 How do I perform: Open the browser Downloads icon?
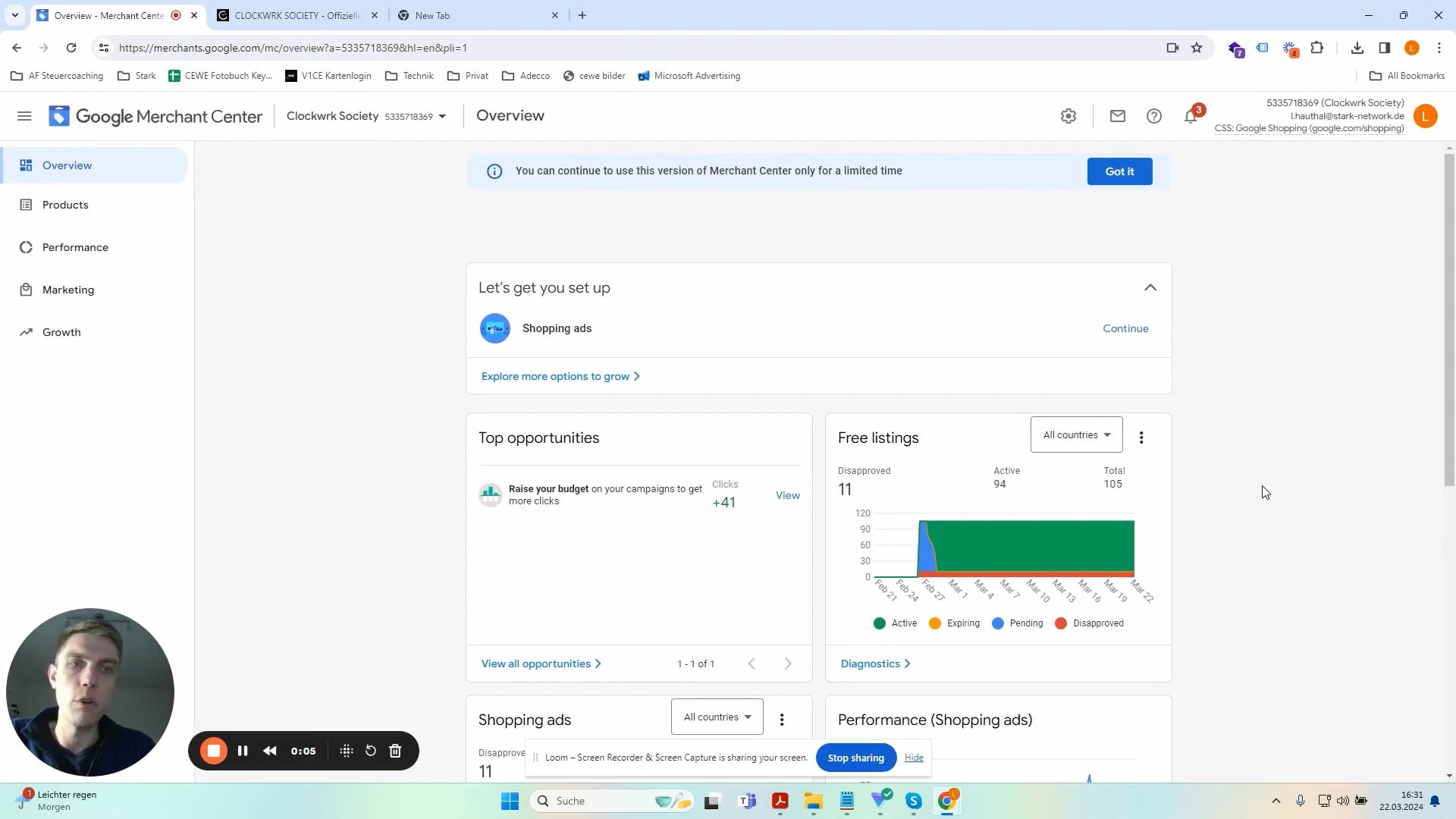coord(1357,48)
